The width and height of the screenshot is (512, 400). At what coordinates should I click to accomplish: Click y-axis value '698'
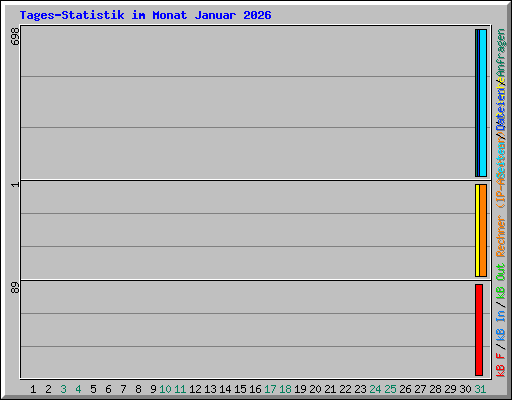point(15,36)
